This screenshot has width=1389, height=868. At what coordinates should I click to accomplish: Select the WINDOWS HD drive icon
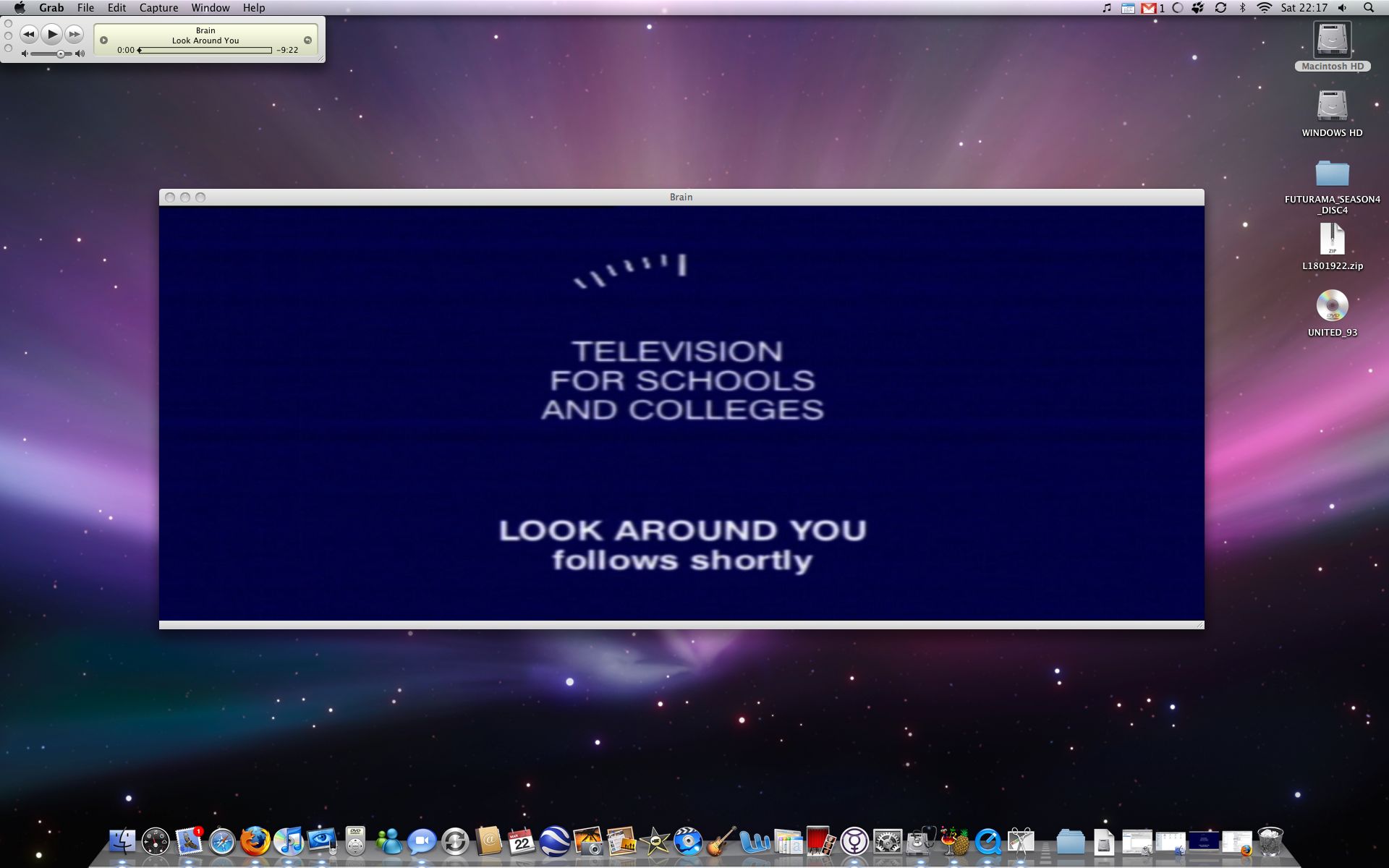pos(1332,106)
